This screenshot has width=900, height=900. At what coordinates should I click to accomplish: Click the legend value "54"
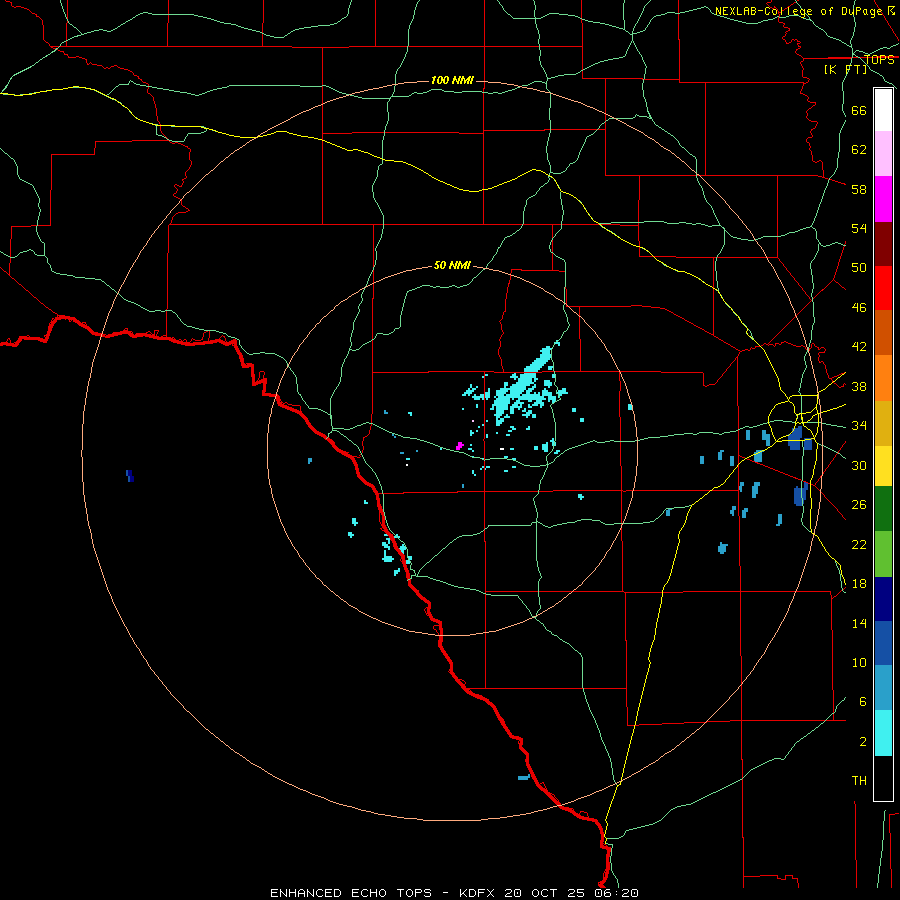[859, 228]
